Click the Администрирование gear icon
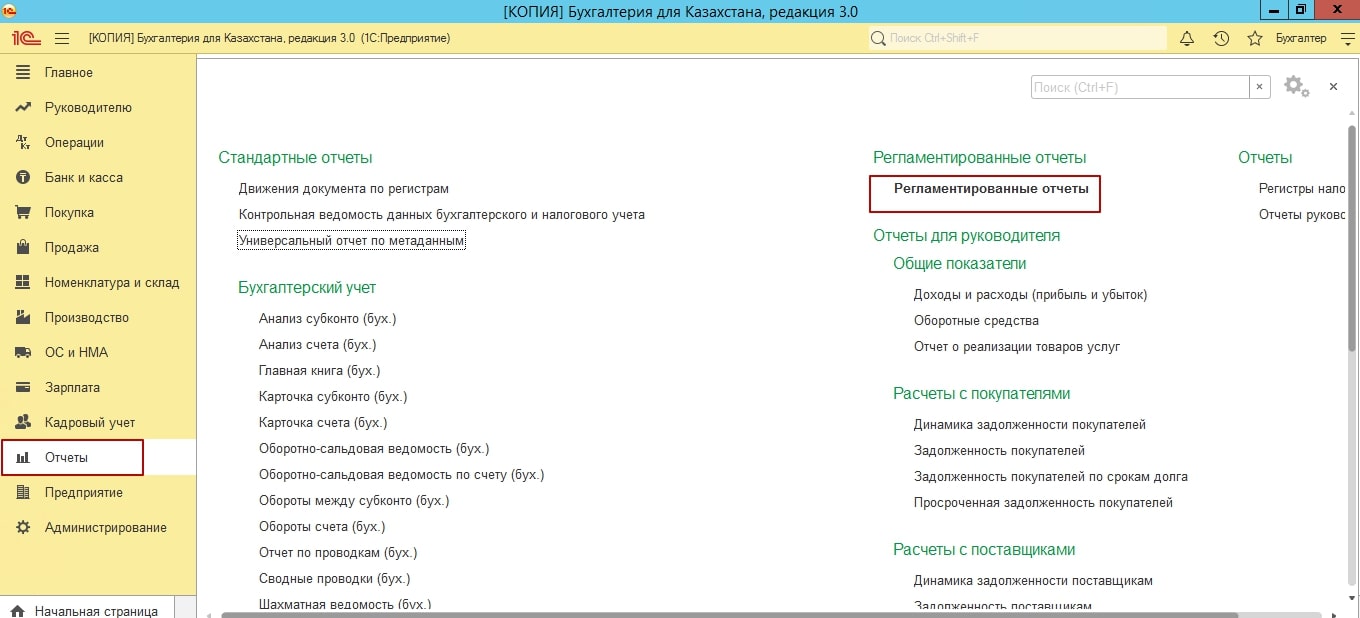Screen dimensions: 1360x618 coord(23,528)
